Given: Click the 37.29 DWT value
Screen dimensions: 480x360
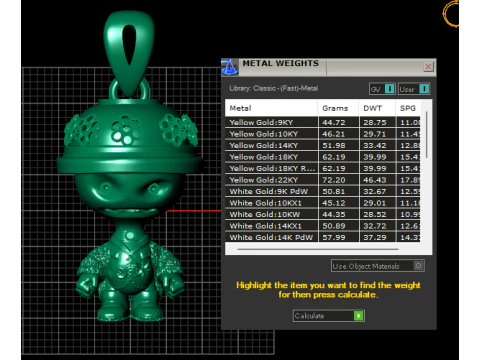Looking at the screenshot, I should click(375, 237).
